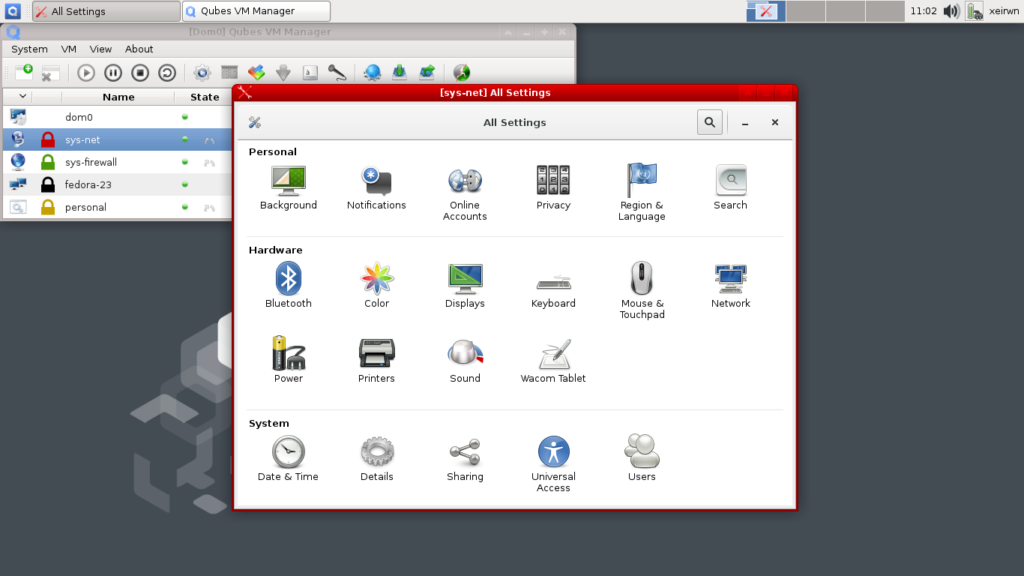Click backup VMs download icon in VM Manager
Viewport: 1024px width, 576px height.
(399, 72)
